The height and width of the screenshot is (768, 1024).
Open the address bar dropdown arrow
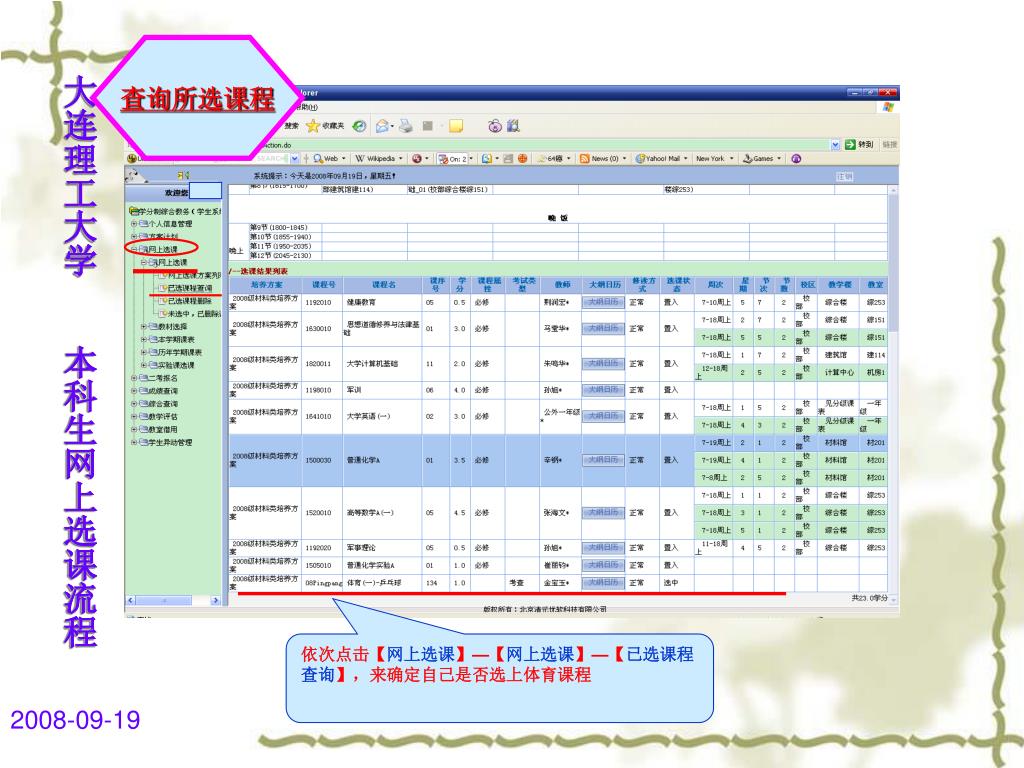pos(835,144)
